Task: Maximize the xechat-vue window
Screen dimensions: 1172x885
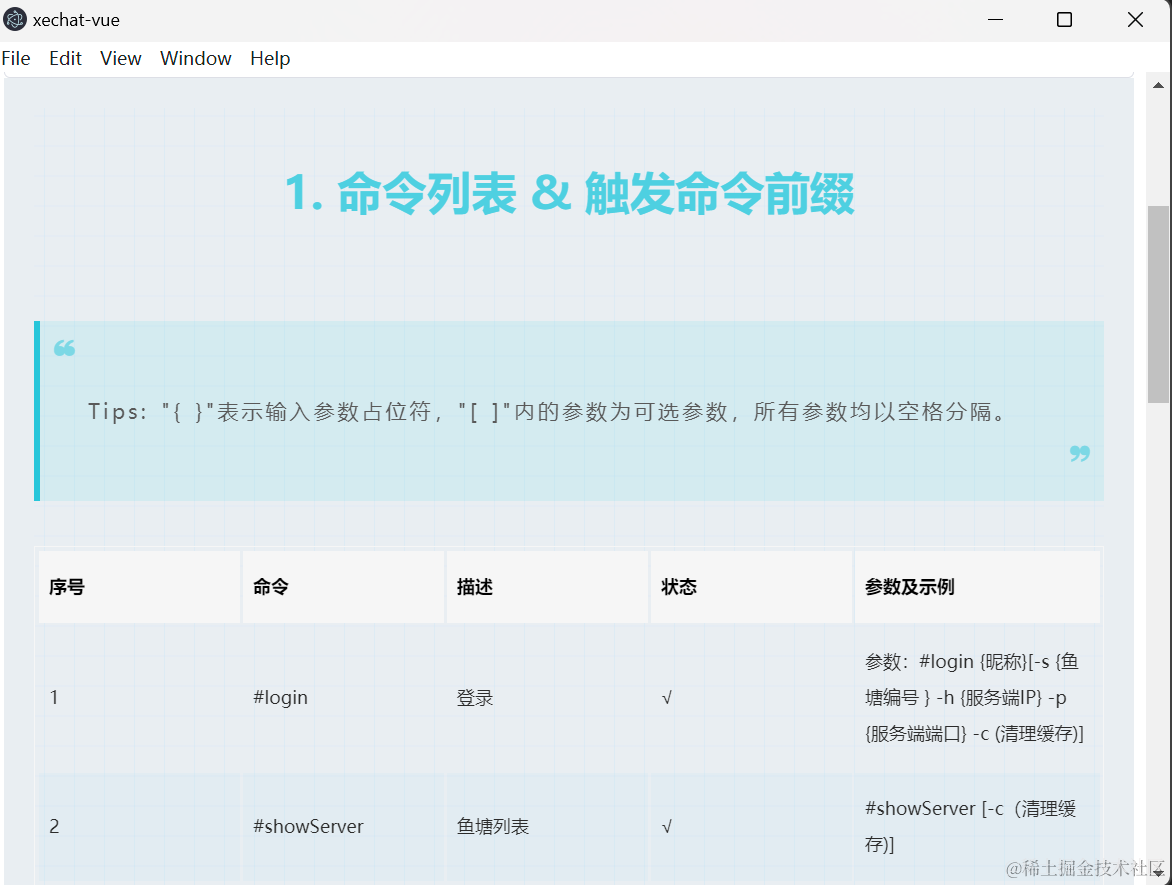Action: click(1064, 19)
